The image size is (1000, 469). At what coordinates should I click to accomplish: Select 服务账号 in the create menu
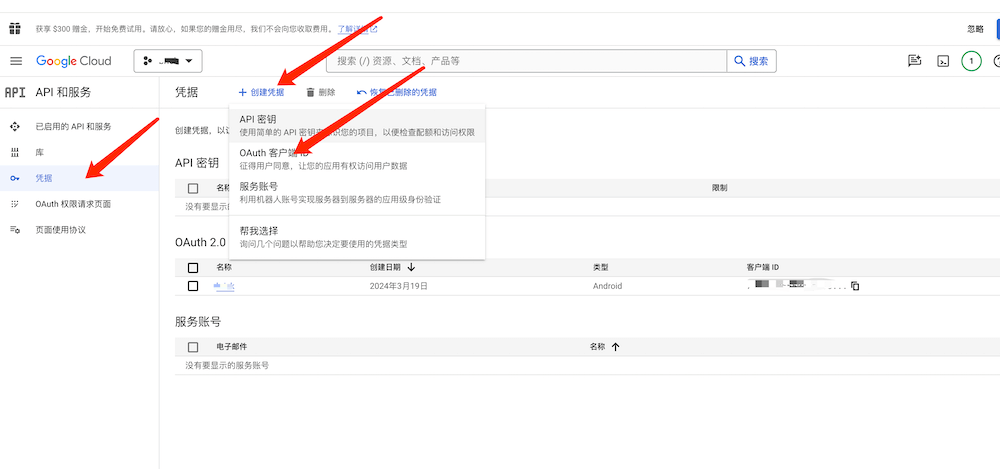pos(258,186)
